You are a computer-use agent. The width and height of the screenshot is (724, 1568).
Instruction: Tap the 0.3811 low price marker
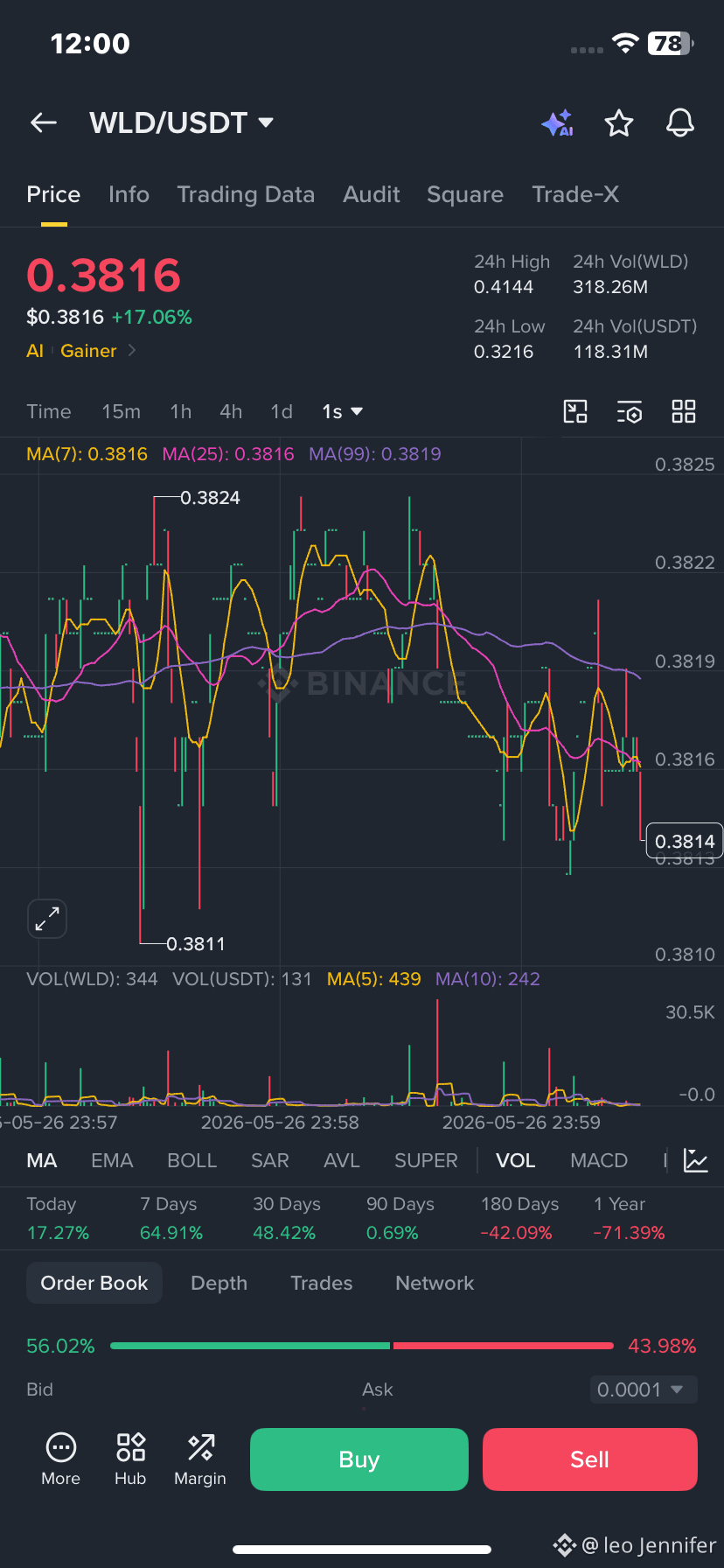196,944
